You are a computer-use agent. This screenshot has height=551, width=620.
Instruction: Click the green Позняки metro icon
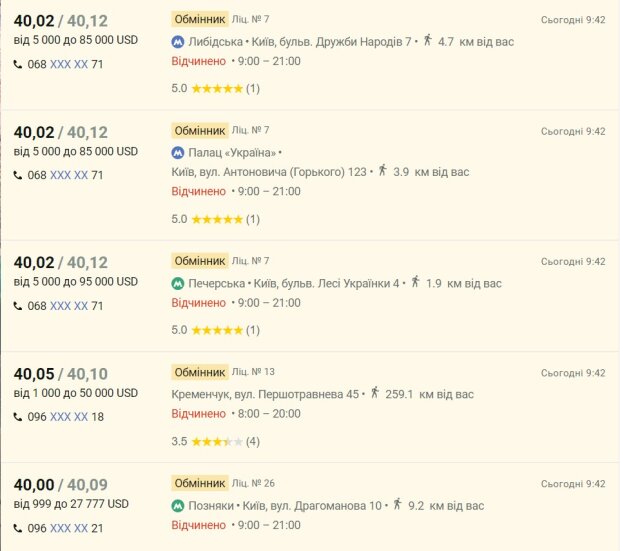[178, 506]
